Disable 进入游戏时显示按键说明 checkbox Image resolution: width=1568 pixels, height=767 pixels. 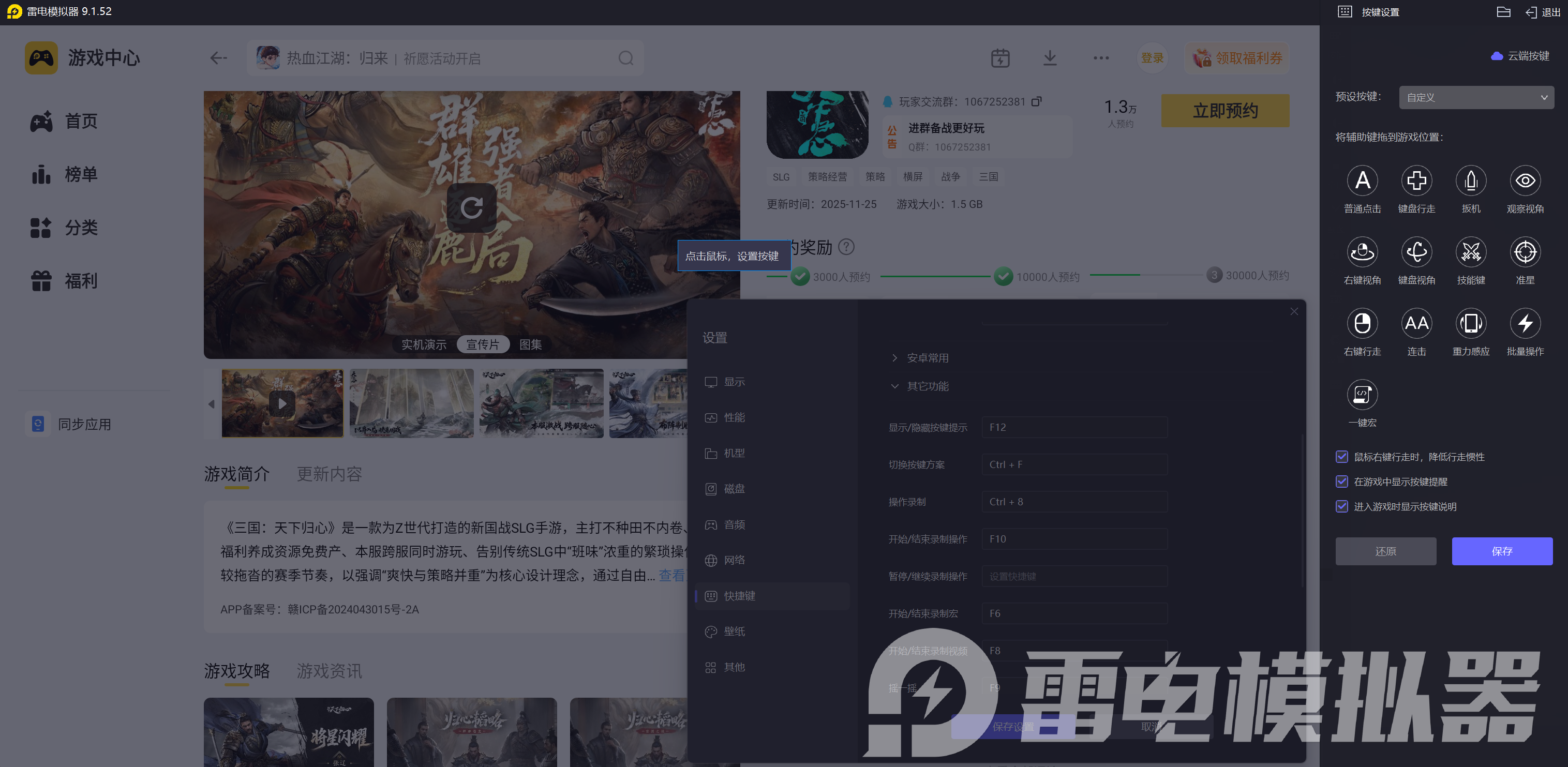click(x=1341, y=506)
